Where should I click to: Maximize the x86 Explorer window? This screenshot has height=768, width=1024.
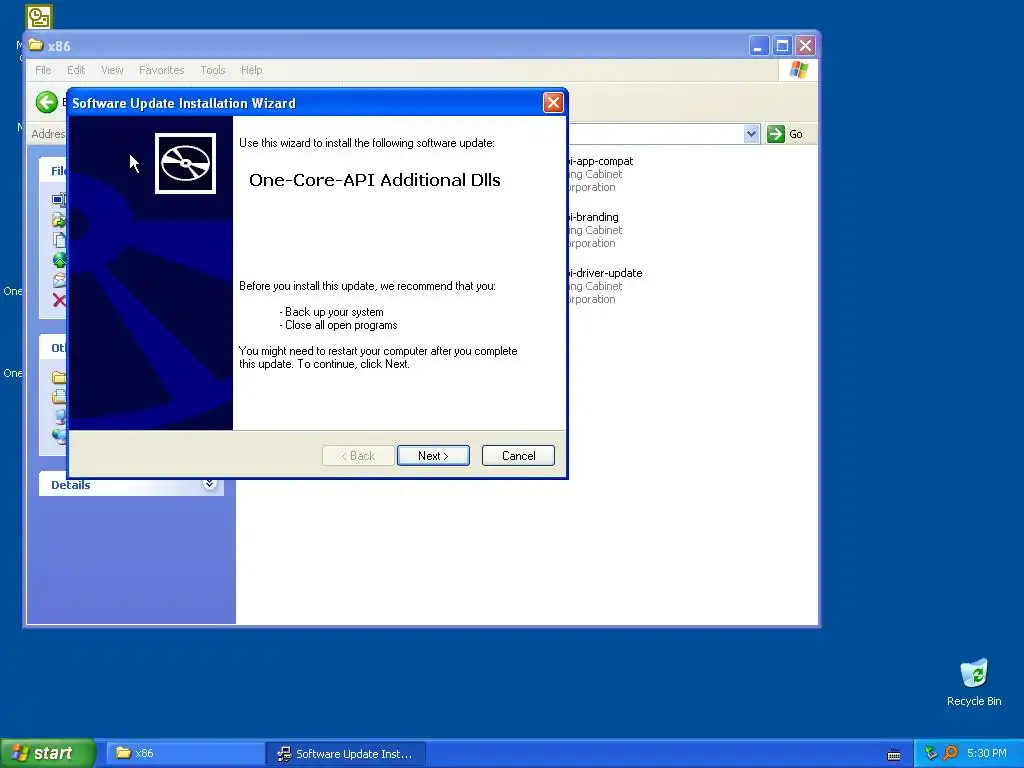click(782, 46)
